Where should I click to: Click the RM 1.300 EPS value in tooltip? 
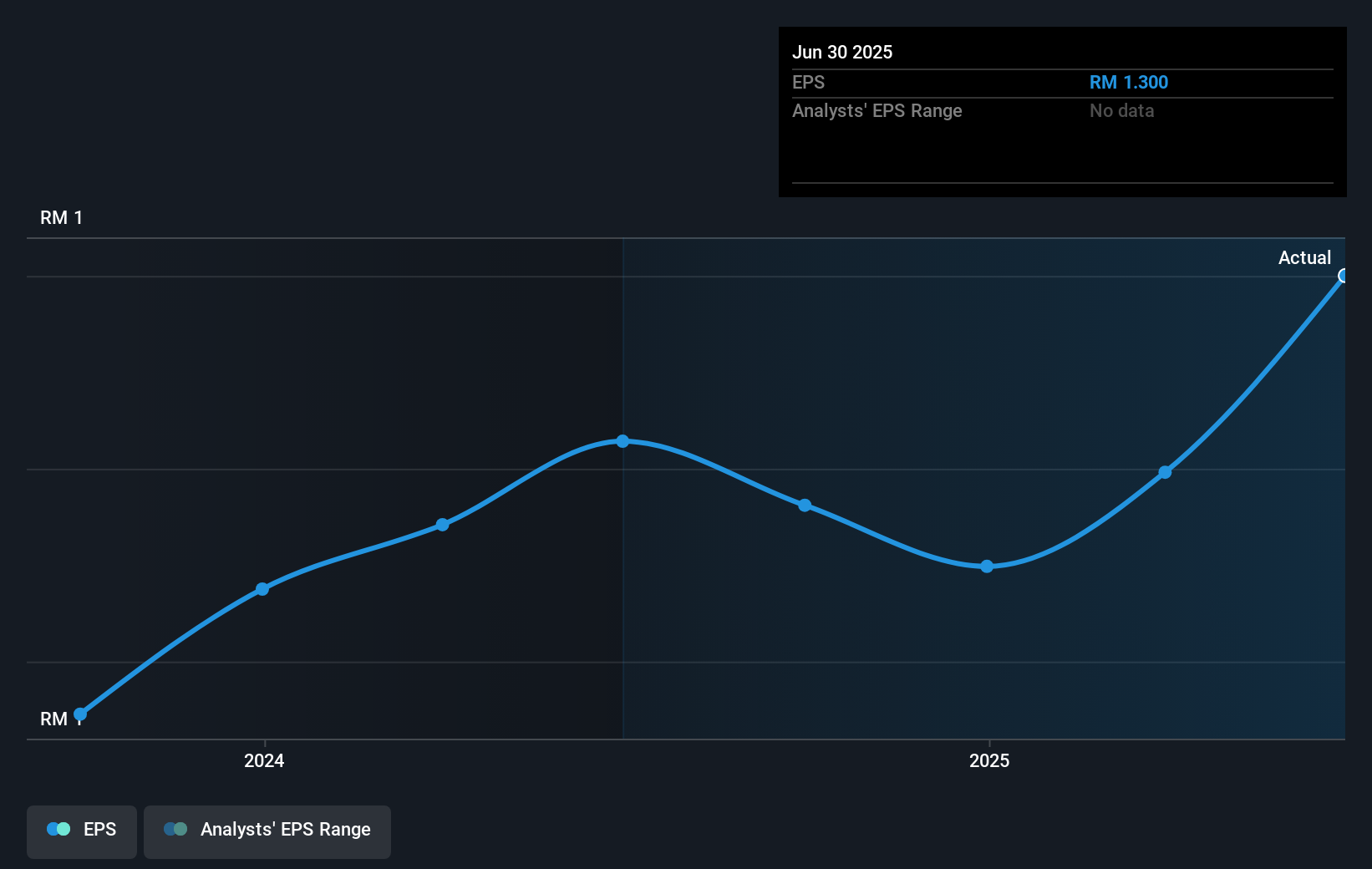1129,83
